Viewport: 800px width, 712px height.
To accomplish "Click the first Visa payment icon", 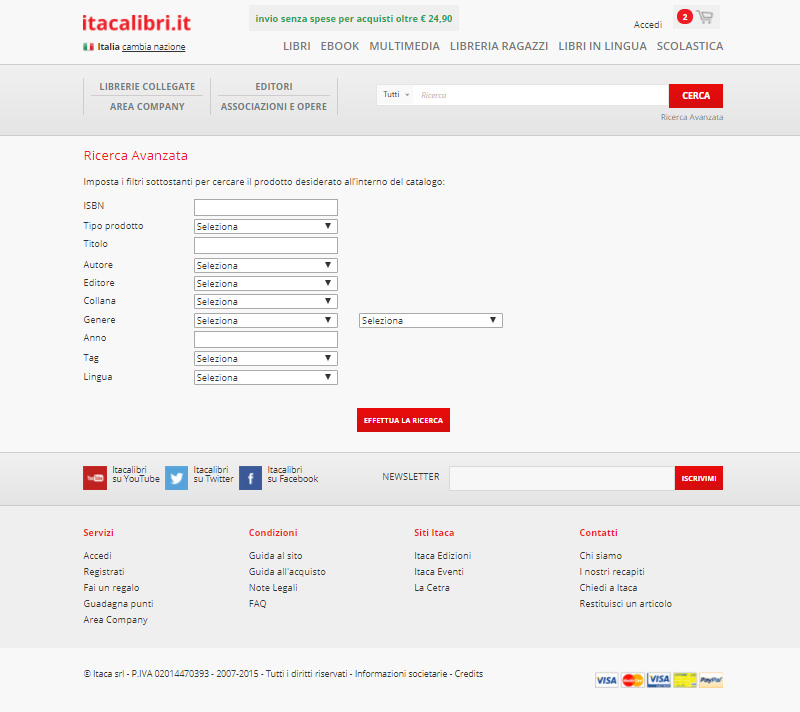I will coord(607,680).
